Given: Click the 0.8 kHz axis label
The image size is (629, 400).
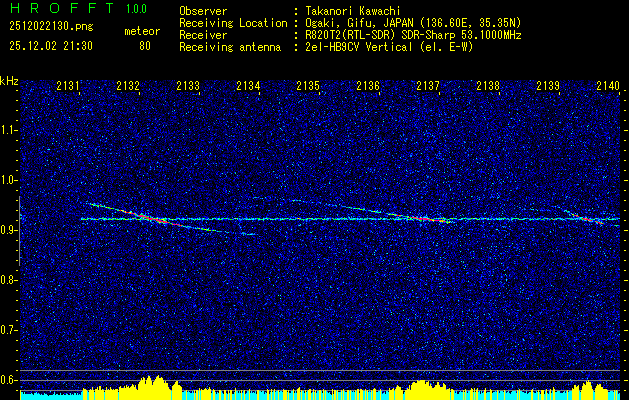Looking at the screenshot, I should (x=9, y=280).
